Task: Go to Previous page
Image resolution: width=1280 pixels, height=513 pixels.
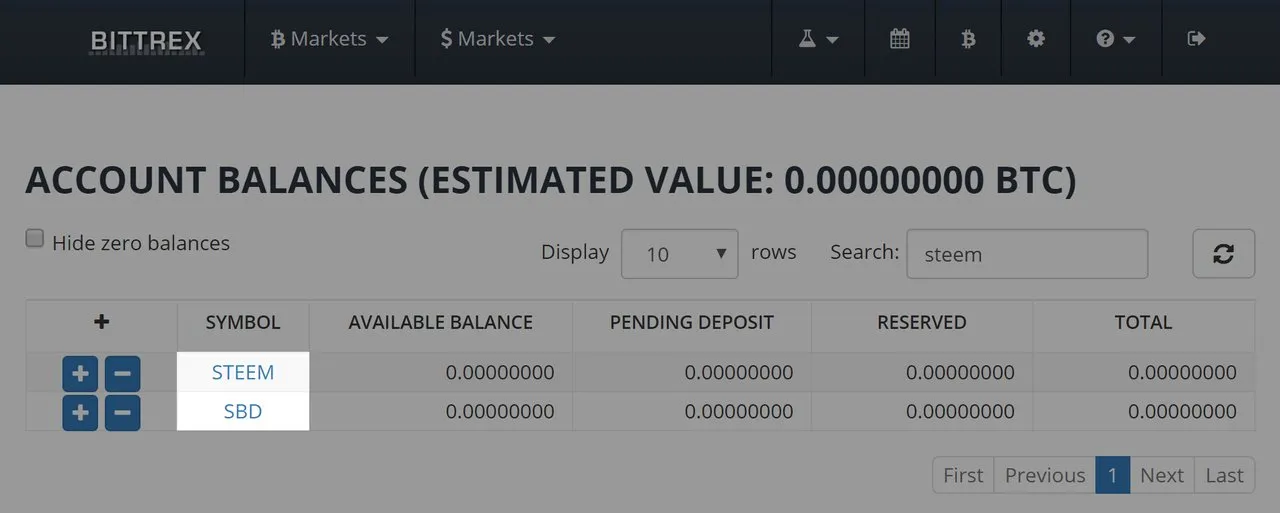Action: coord(1045,475)
